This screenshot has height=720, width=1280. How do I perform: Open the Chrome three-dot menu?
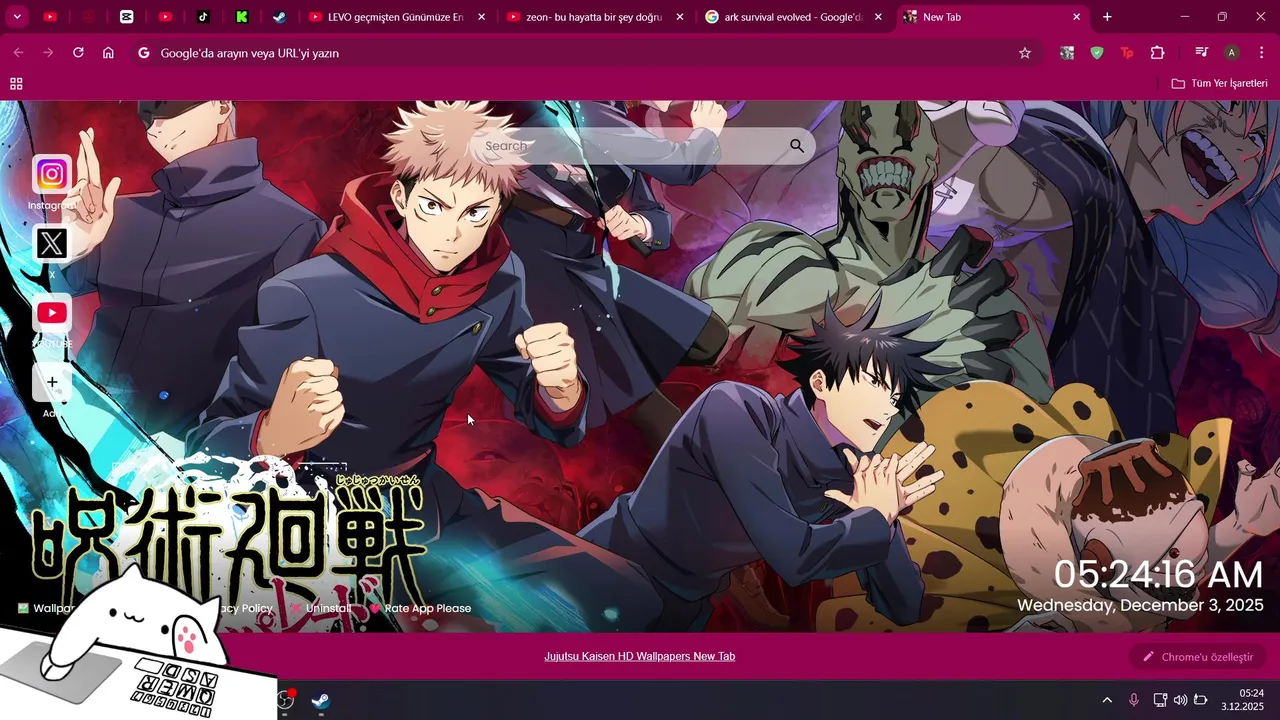[x=1261, y=53]
